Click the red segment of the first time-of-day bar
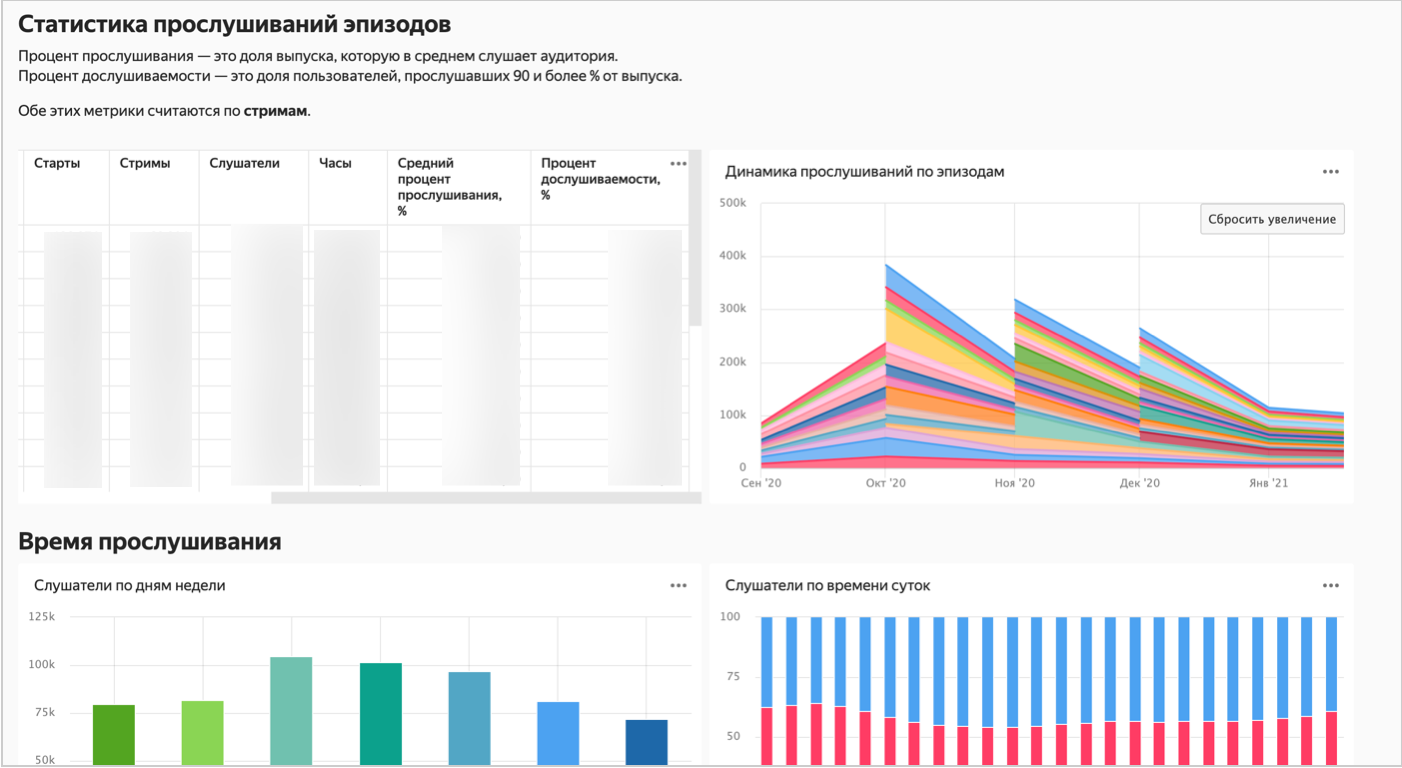Viewport: 1402px width, 768px height. pos(767,736)
